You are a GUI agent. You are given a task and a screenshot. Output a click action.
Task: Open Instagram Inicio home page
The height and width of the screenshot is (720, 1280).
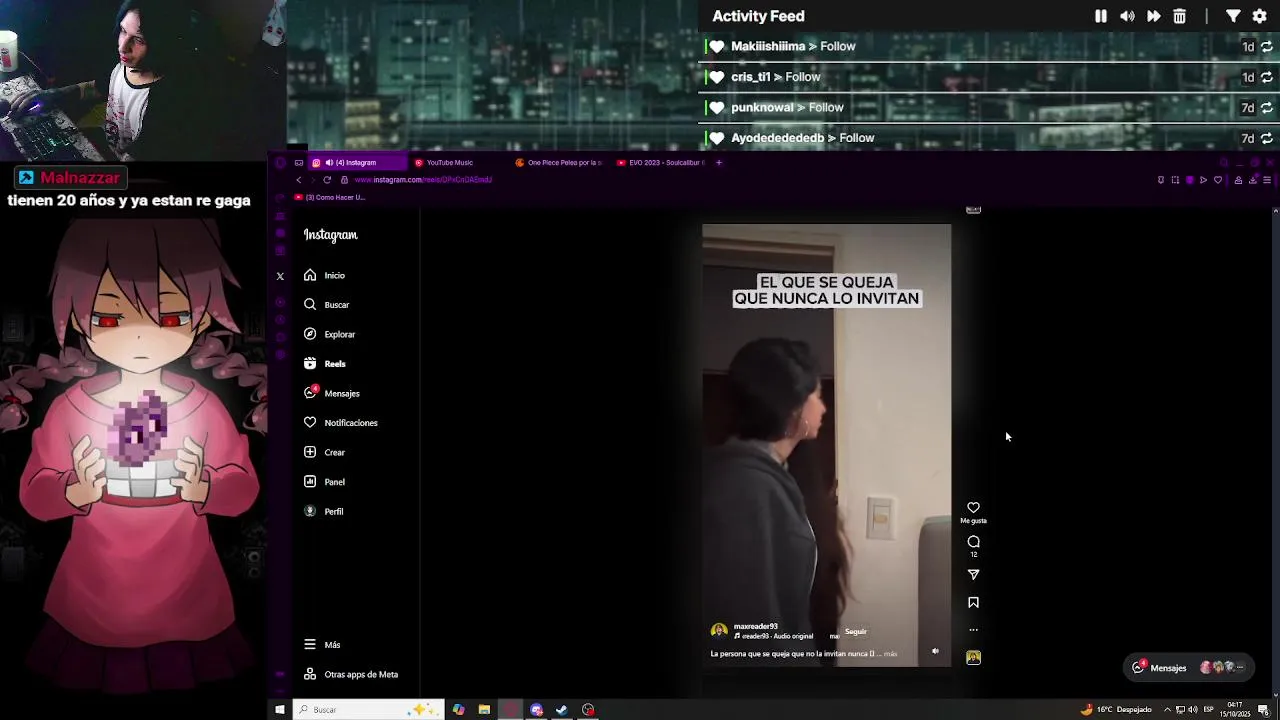(324, 275)
